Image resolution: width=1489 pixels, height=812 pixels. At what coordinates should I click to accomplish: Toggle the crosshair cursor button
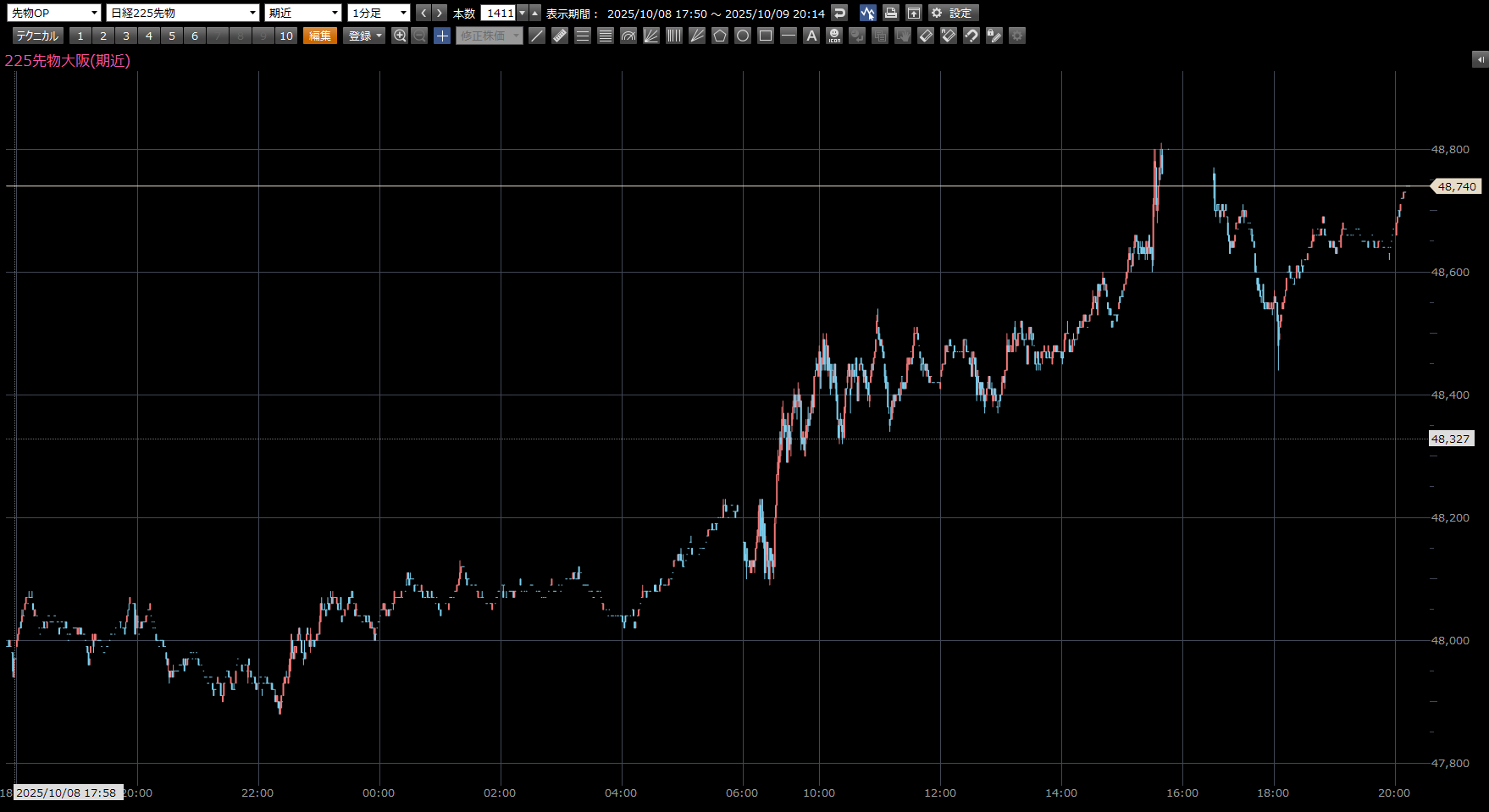(x=442, y=36)
